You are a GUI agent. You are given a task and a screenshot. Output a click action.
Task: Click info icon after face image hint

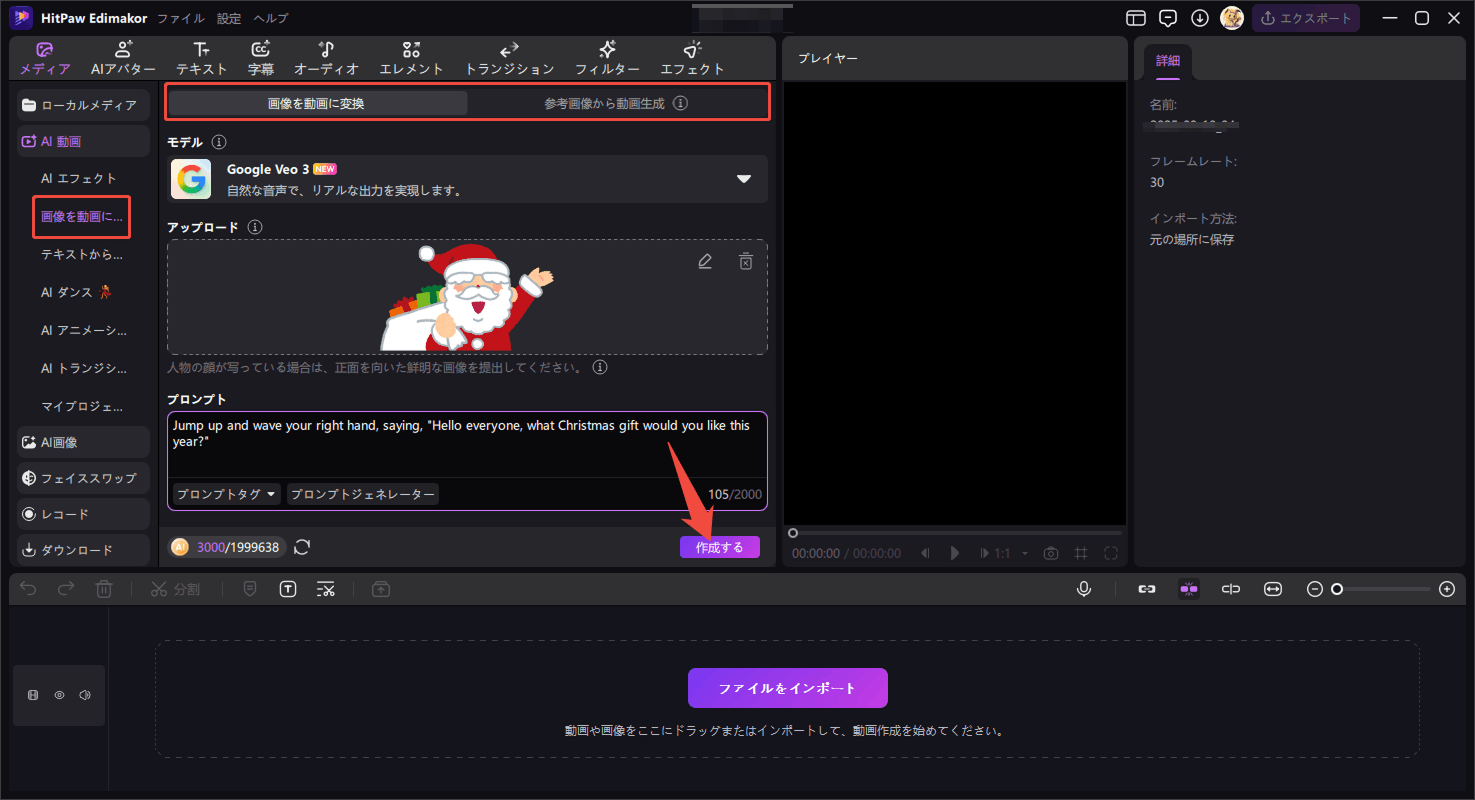point(600,368)
